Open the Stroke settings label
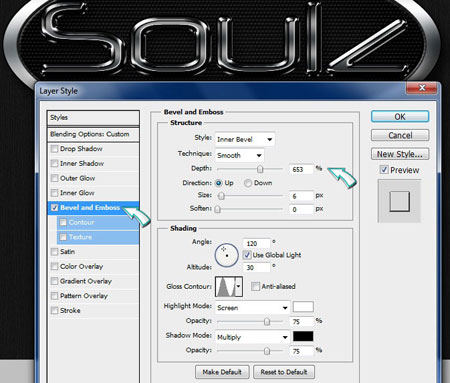 coord(70,310)
